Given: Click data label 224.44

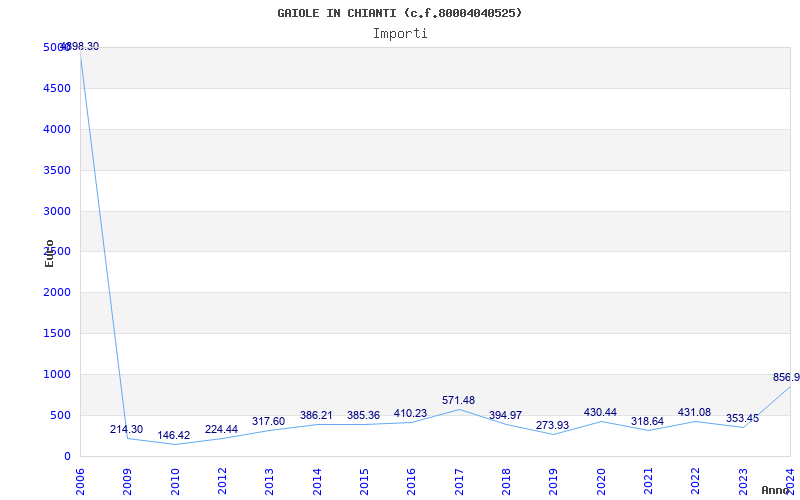Looking at the screenshot, I should coord(221,430).
